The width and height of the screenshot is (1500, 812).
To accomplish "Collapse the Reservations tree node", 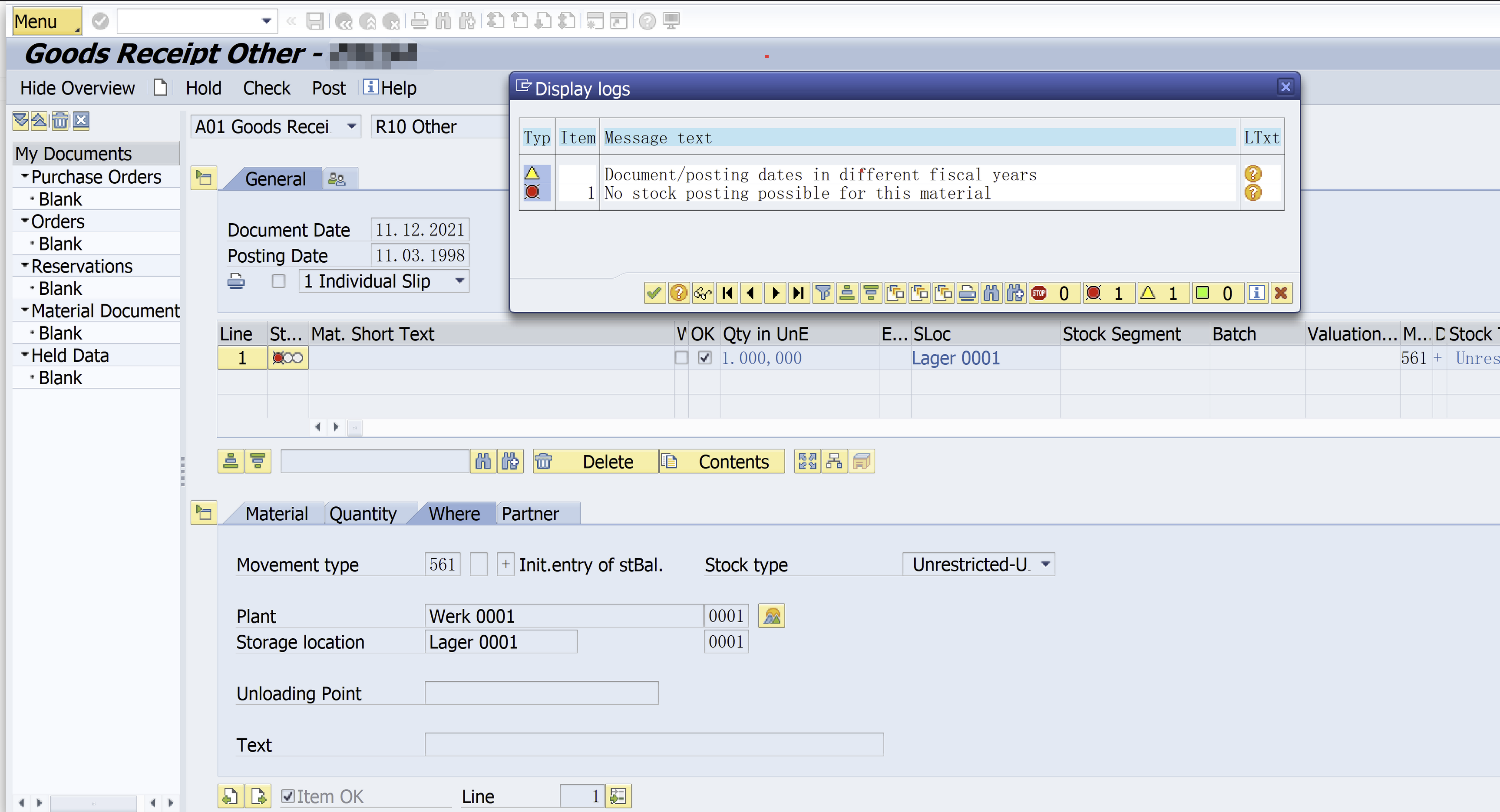I will (24, 265).
